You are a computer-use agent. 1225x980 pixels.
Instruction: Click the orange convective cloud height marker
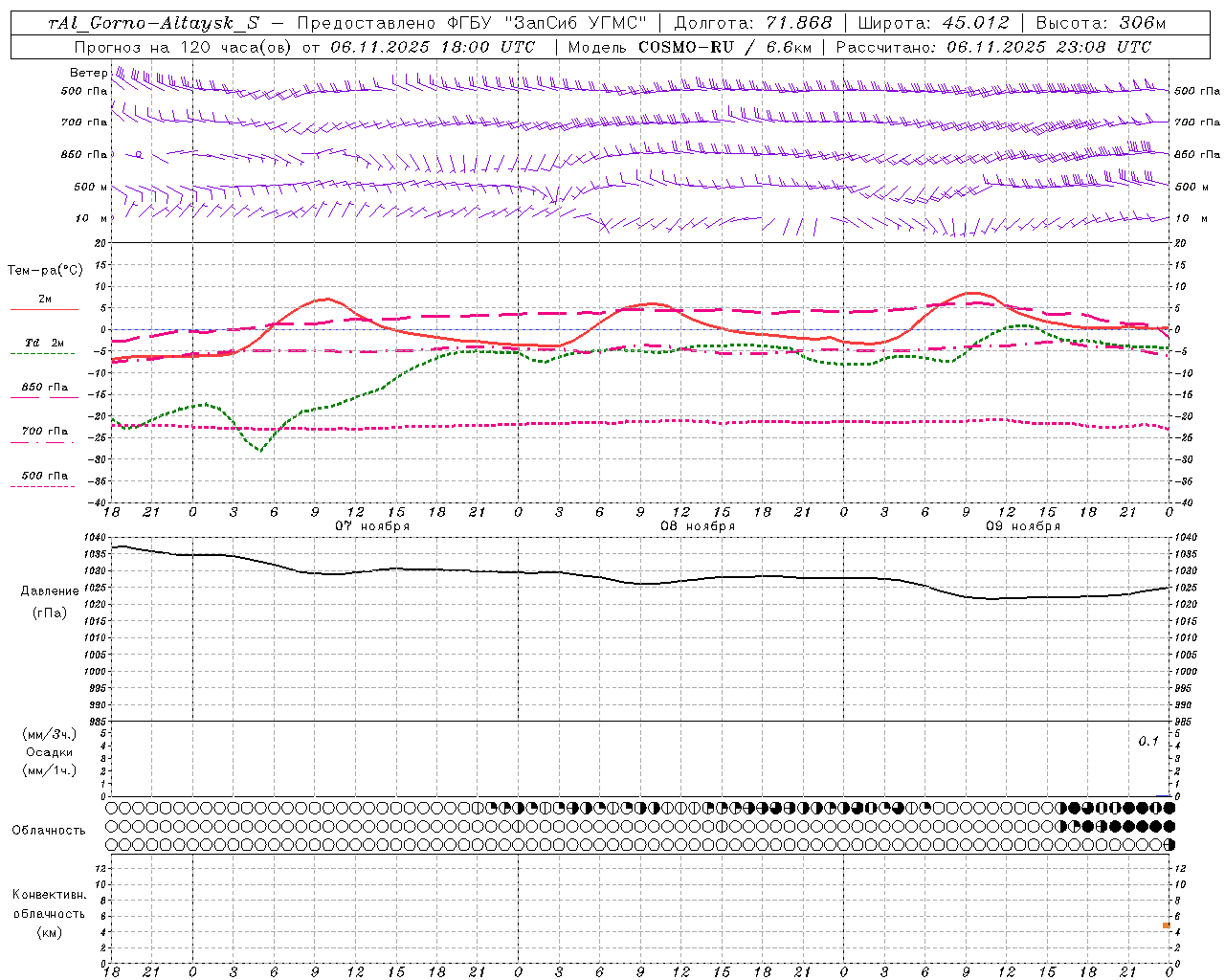(x=1167, y=925)
